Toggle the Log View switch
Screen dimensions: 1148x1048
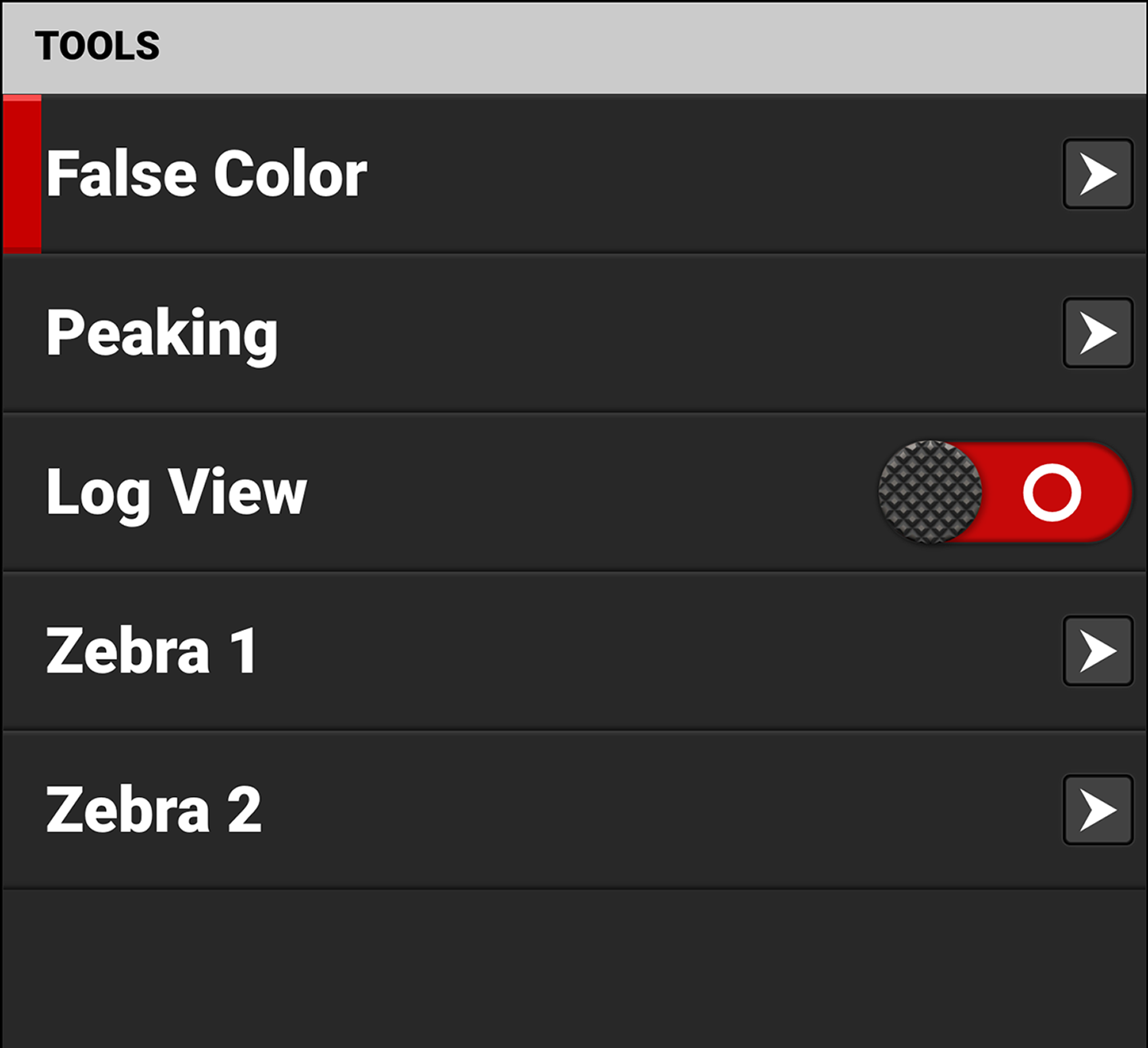click(1004, 492)
